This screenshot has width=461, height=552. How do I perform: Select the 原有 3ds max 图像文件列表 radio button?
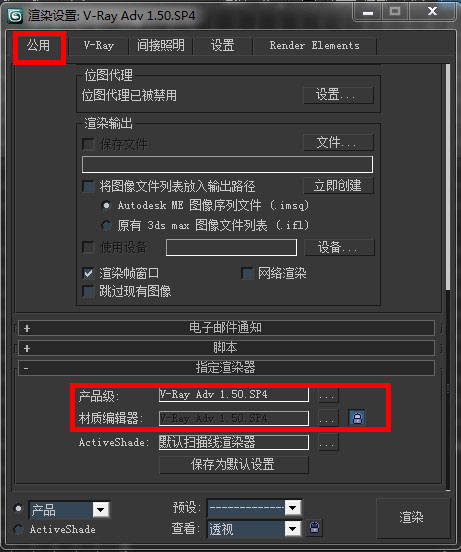(x=106, y=225)
